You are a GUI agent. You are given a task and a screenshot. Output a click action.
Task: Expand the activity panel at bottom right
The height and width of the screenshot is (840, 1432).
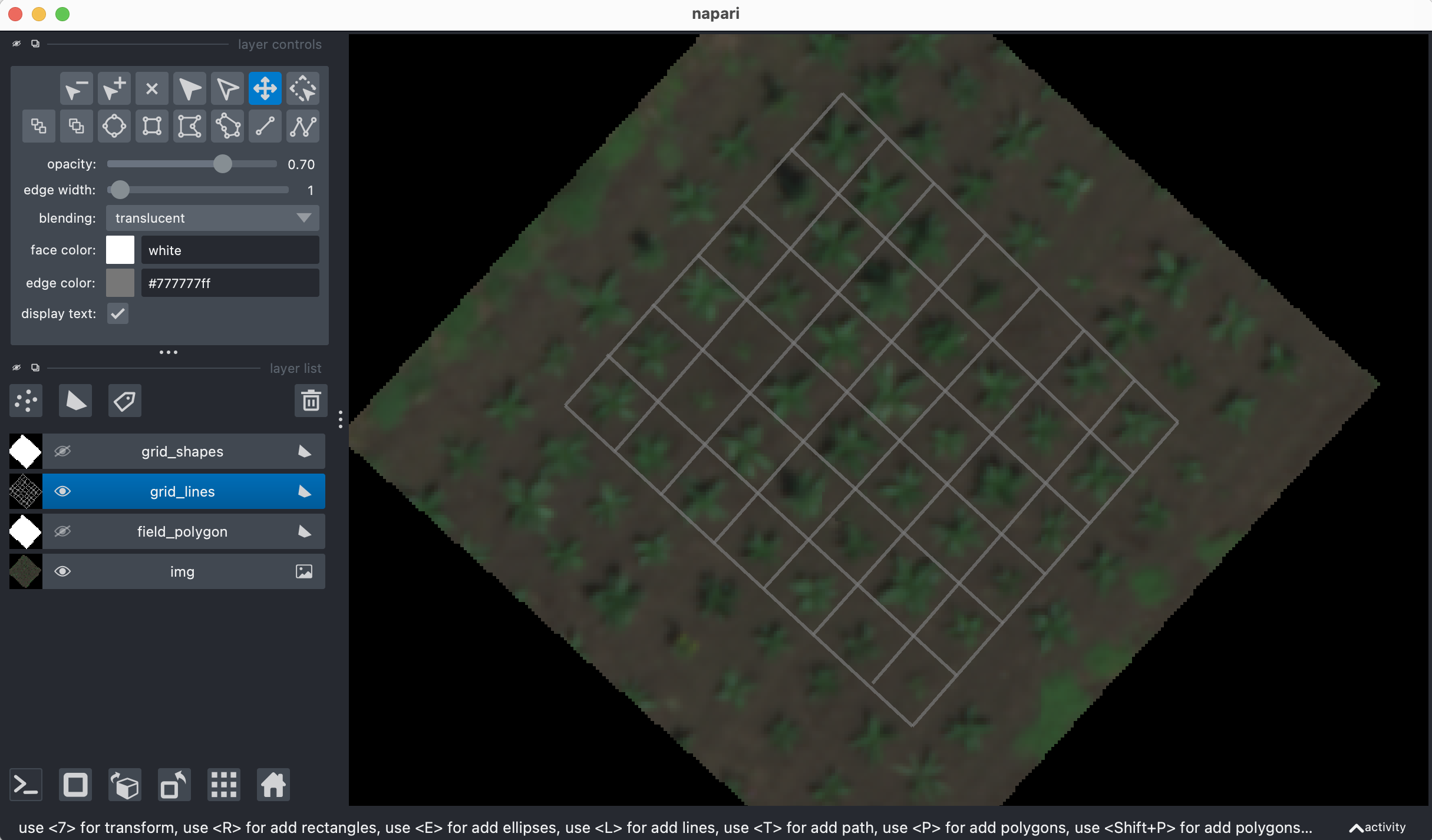pos(1378,827)
